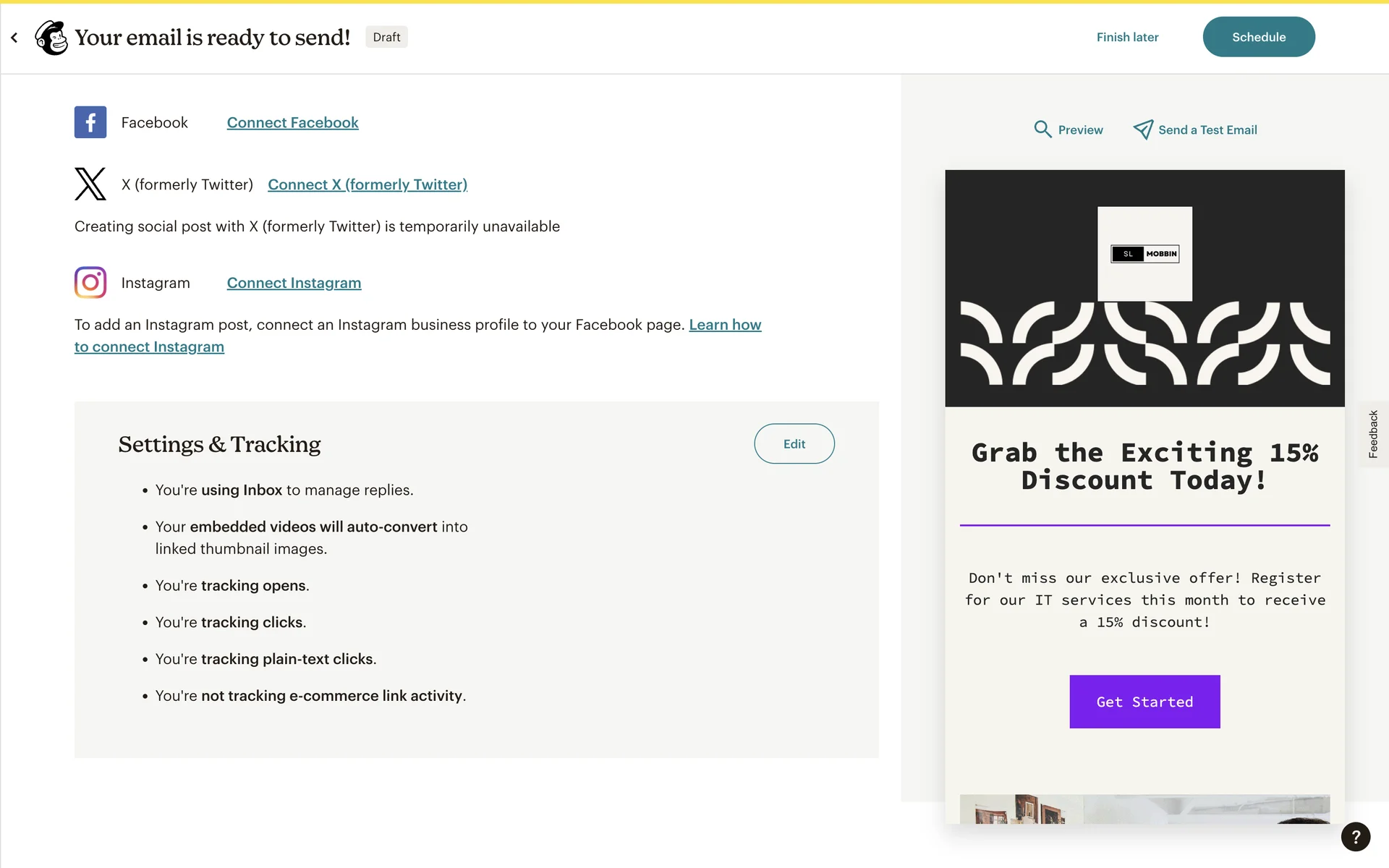Click the Facebook logo icon
The image size is (1389, 868).
(x=90, y=122)
